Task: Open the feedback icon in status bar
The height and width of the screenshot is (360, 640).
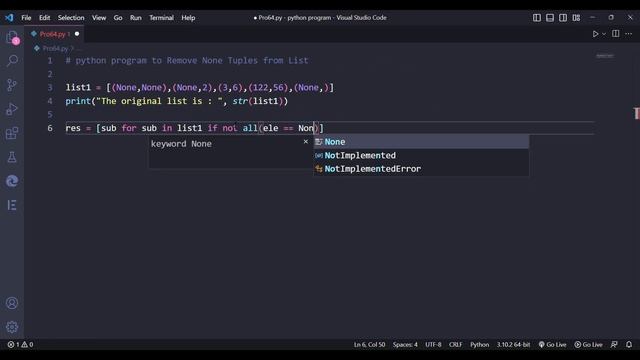Action: [x=614, y=344]
